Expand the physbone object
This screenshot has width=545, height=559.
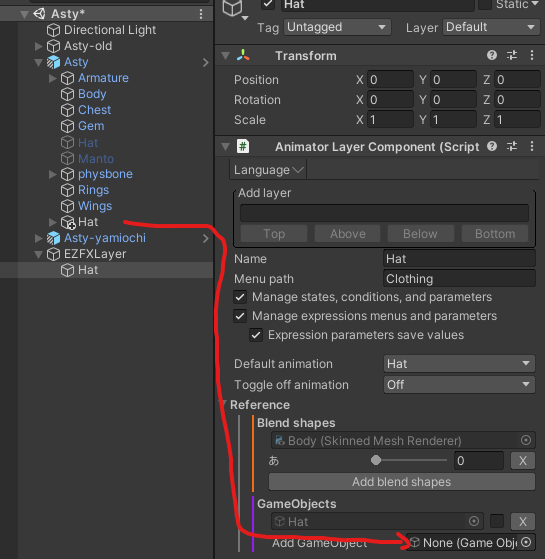coord(53,174)
